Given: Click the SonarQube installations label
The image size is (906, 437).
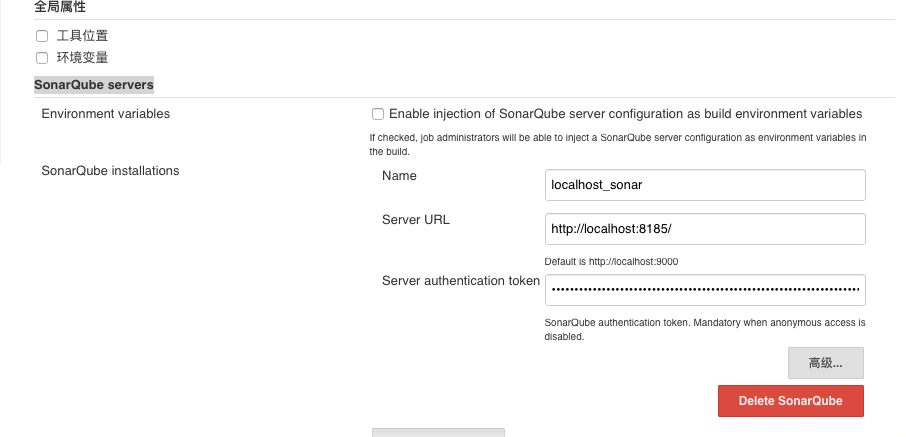Looking at the screenshot, I should (110, 171).
